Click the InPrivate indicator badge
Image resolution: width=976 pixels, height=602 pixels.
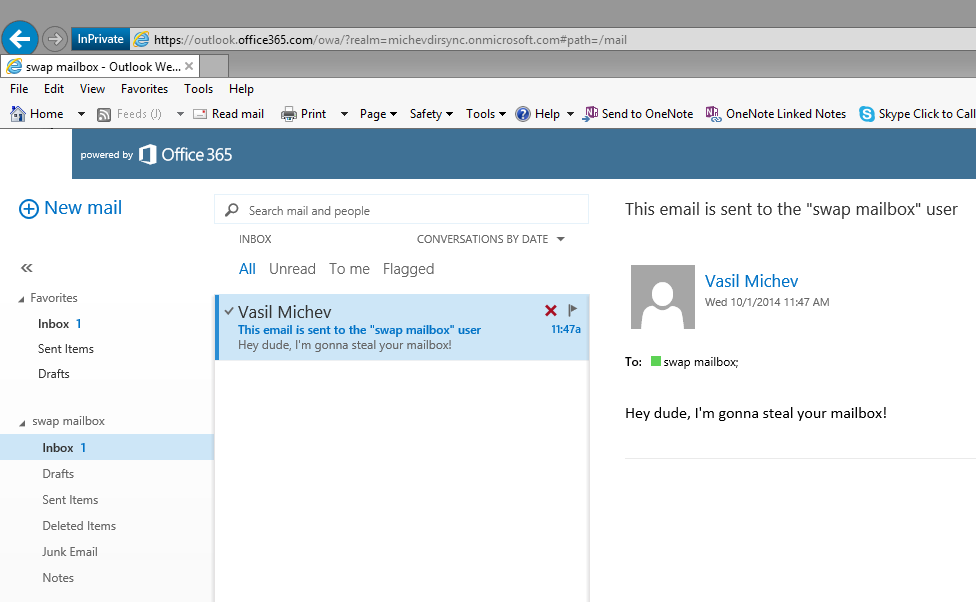point(100,39)
